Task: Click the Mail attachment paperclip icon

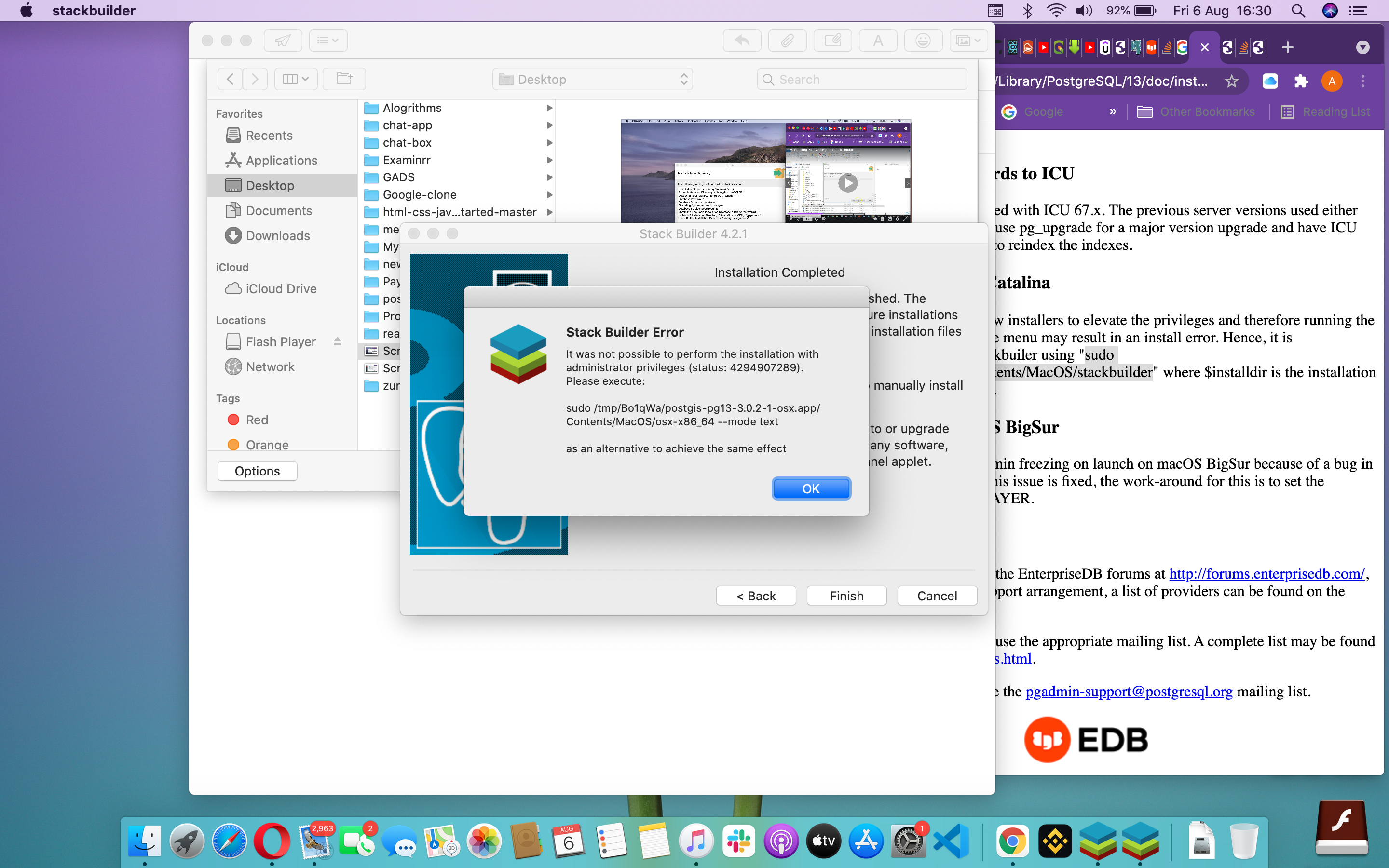Action: [x=788, y=40]
